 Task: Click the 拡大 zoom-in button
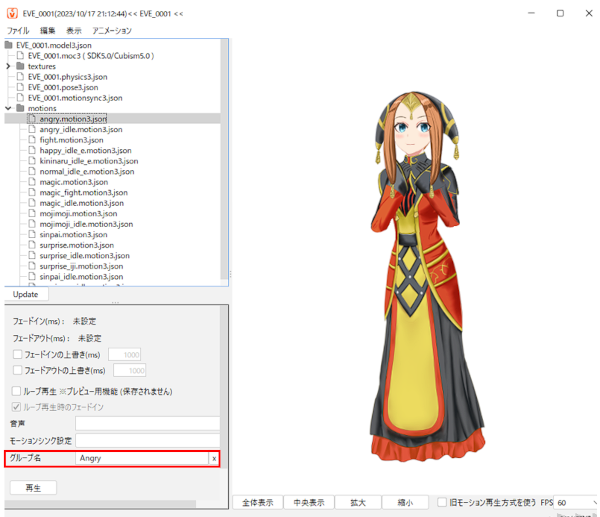[358, 502]
